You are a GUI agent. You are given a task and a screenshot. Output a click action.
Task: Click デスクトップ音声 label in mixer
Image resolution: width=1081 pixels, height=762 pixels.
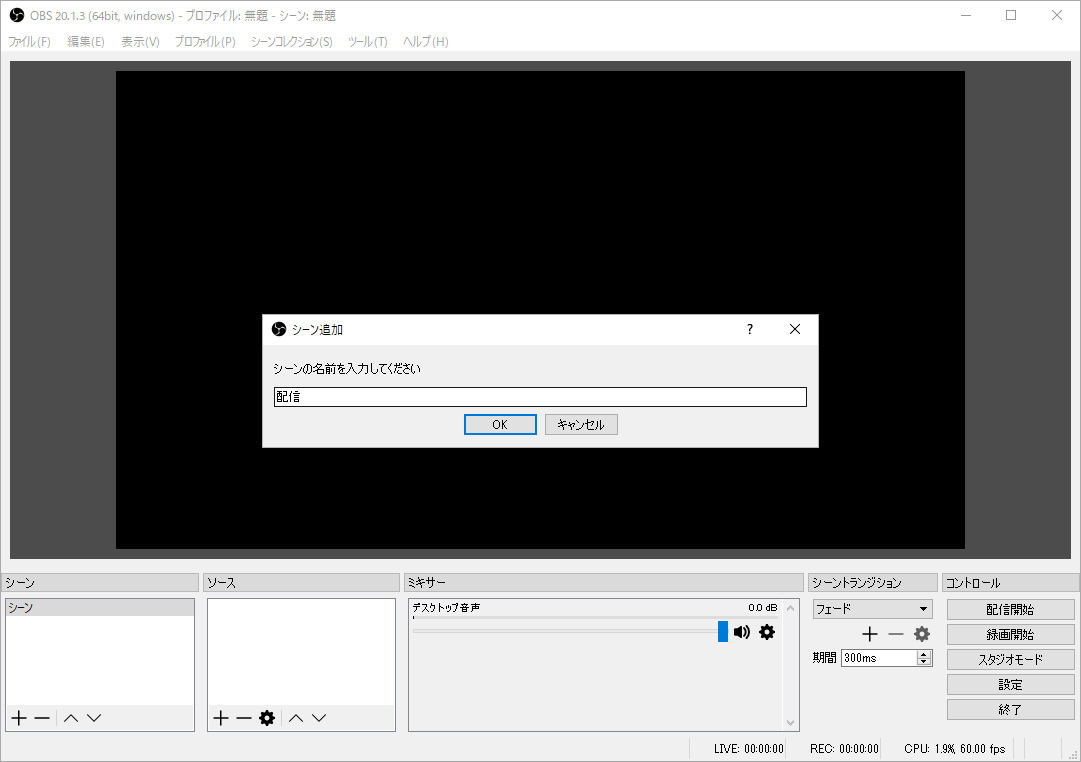click(446, 608)
